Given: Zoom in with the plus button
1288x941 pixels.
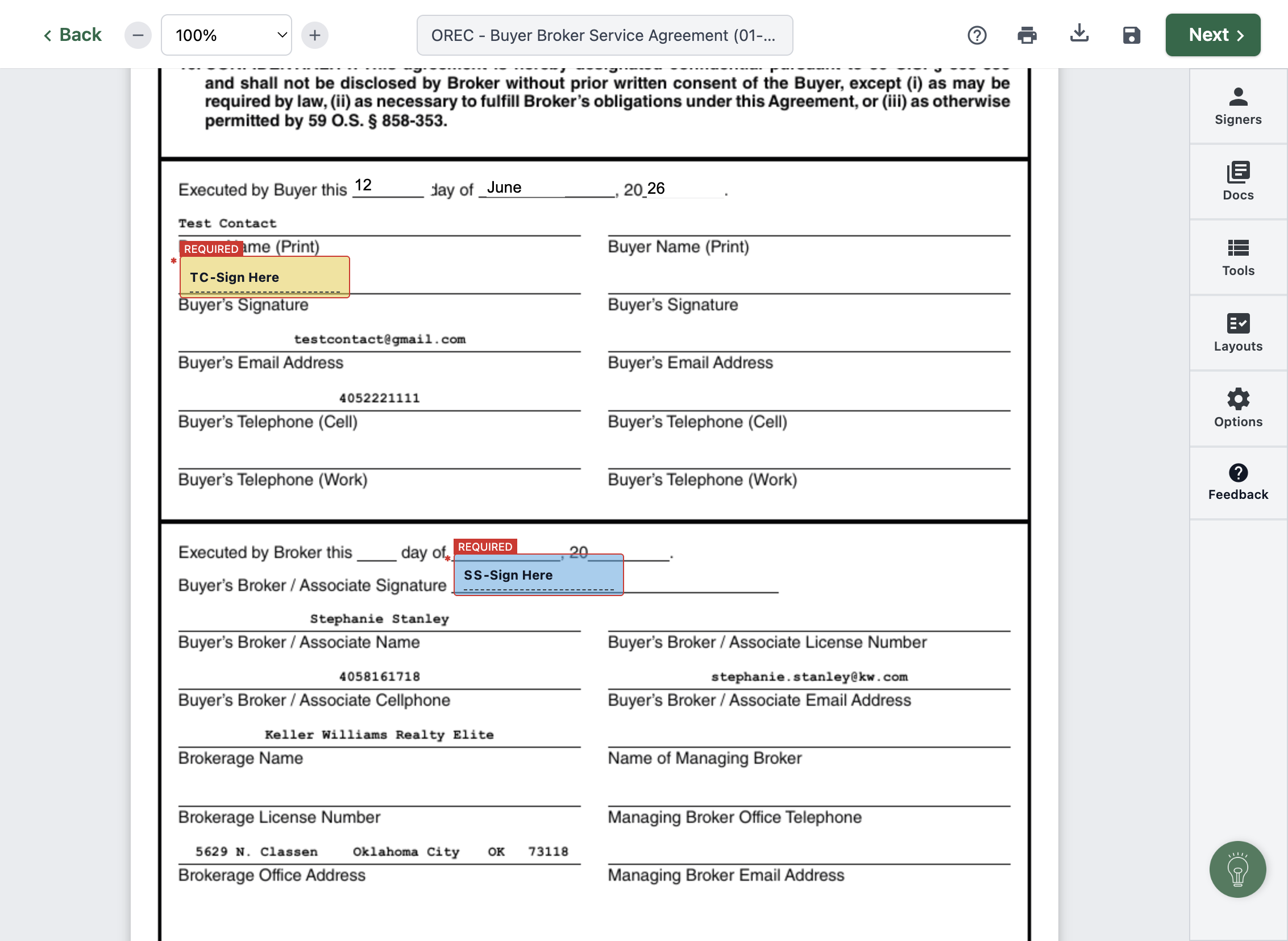Looking at the screenshot, I should [x=314, y=35].
